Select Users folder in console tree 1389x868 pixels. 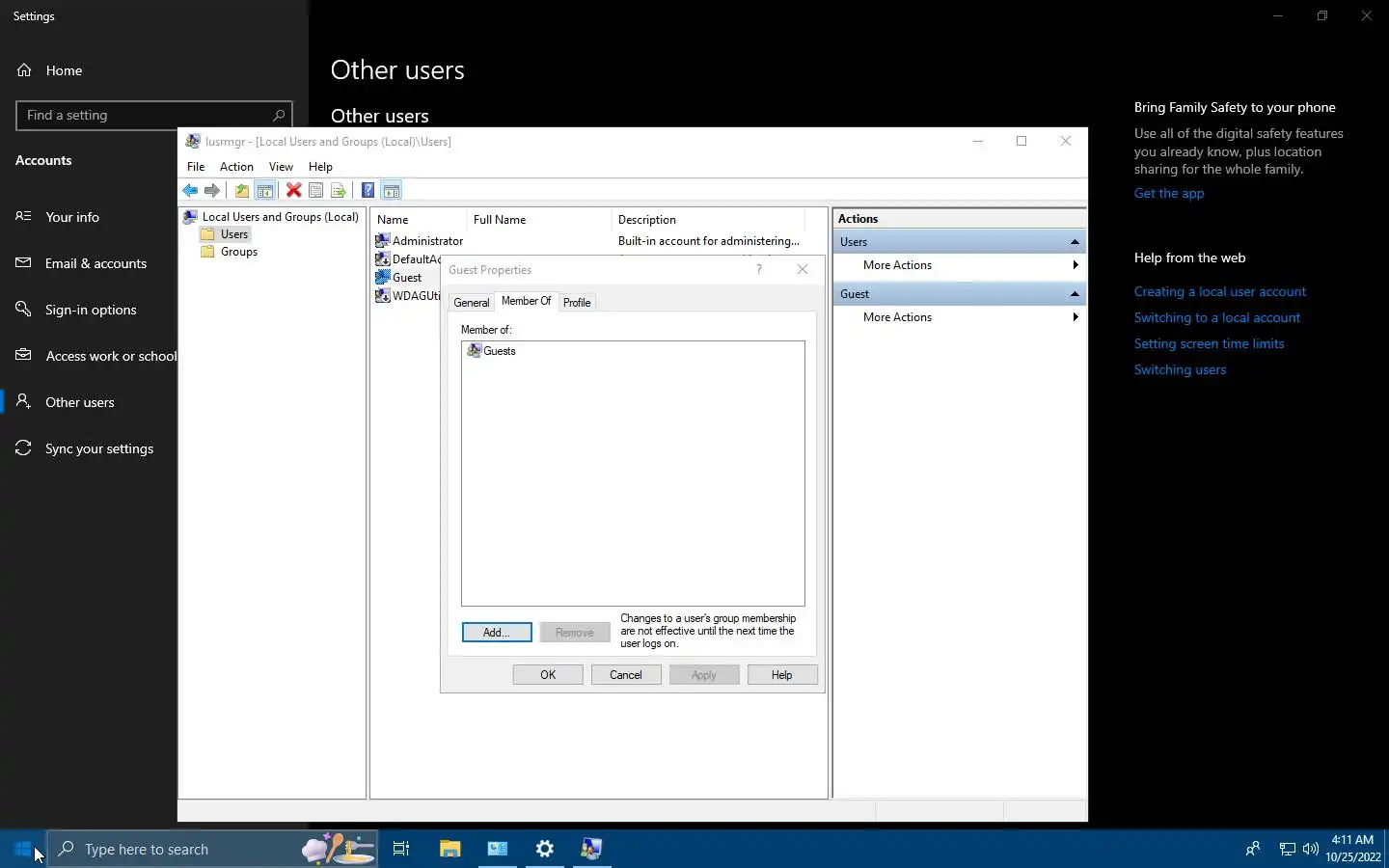coord(226,234)
